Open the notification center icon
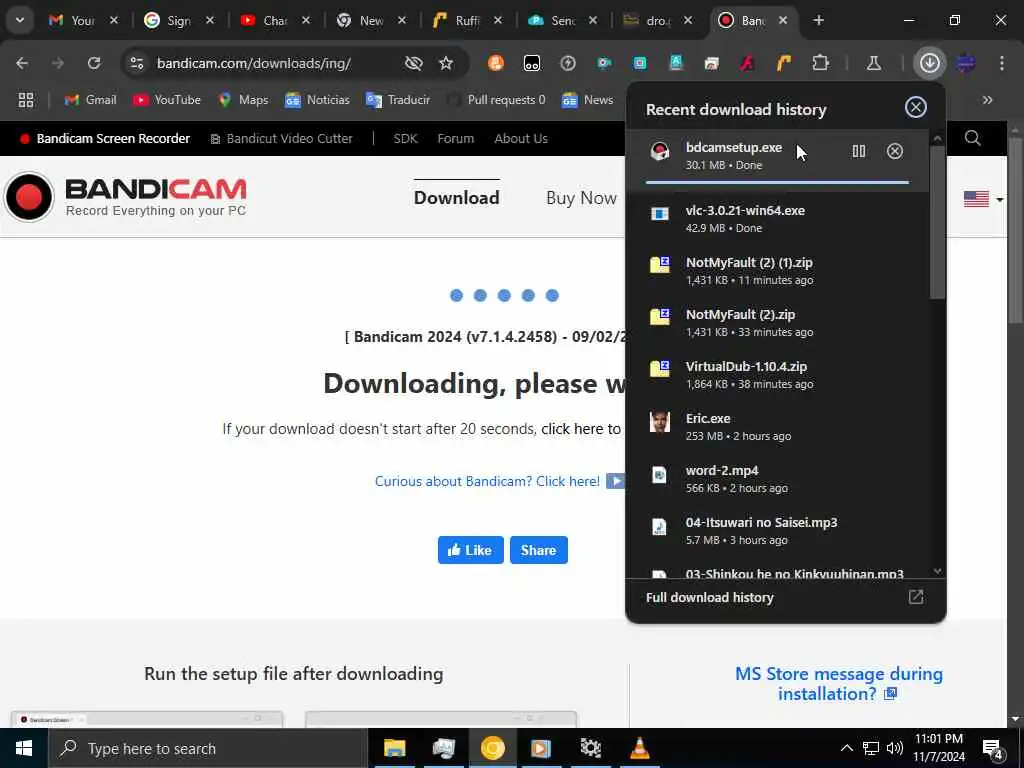1024x768 pixels. [x=993, y=748]
